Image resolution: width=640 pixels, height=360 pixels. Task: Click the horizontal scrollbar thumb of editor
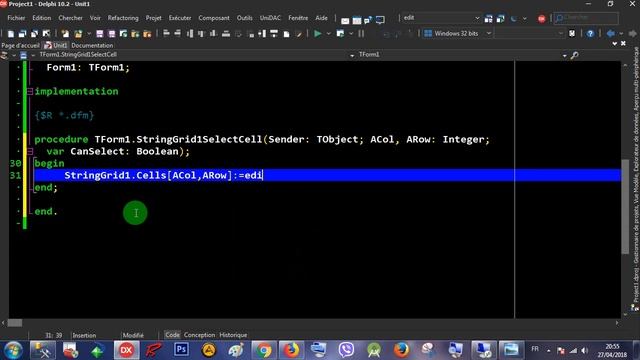point(15,323)
